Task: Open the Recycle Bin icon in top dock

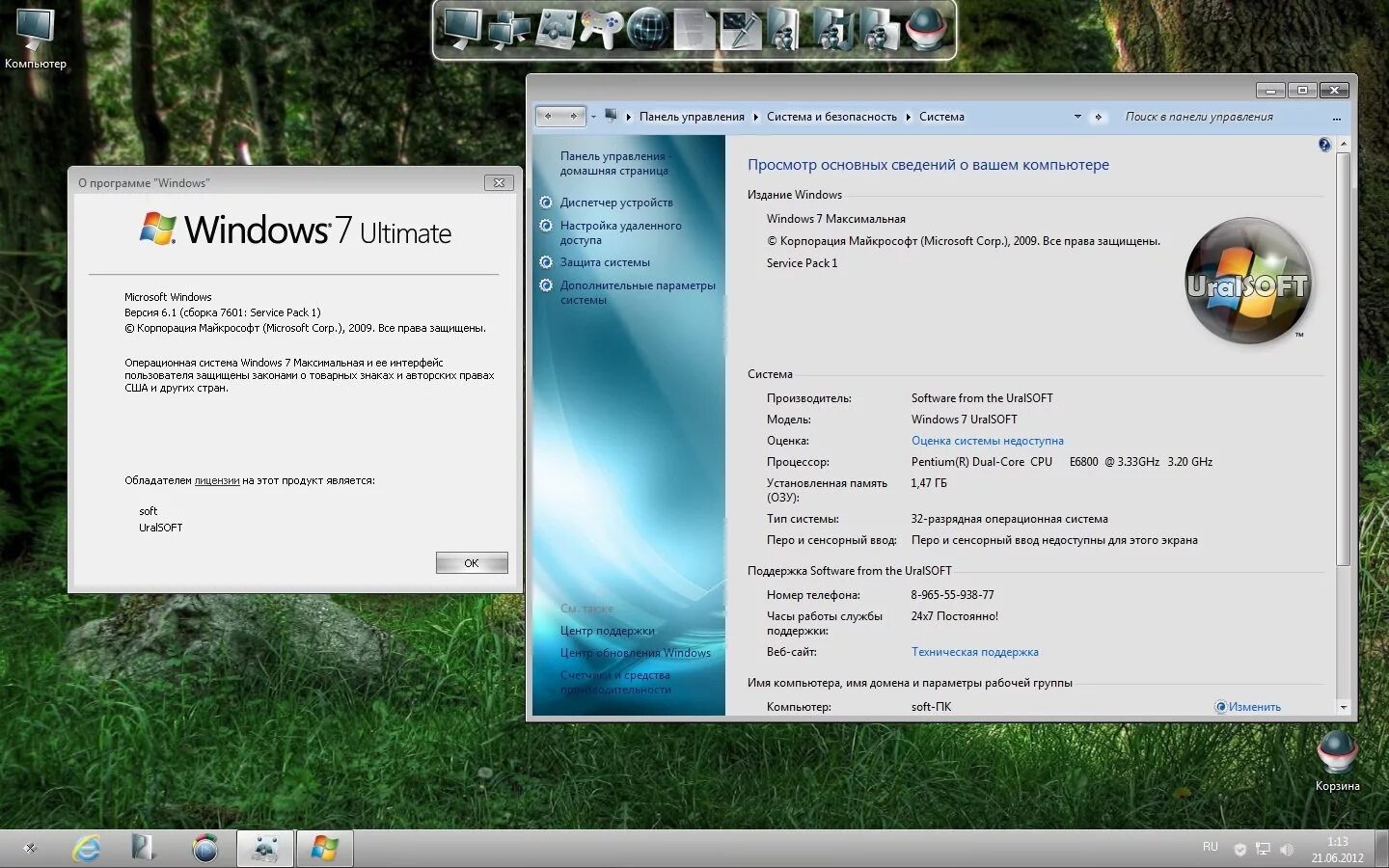Action: (x=928, y=29)
